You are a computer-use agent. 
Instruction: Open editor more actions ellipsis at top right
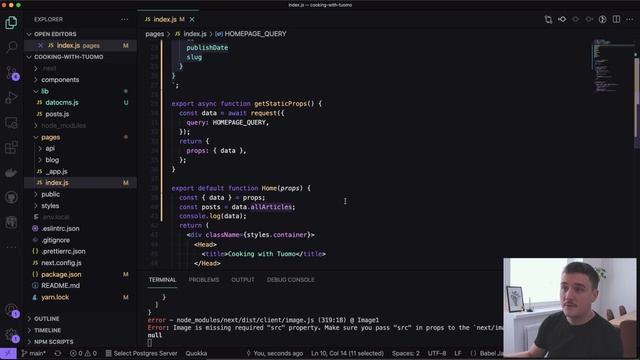630,19
